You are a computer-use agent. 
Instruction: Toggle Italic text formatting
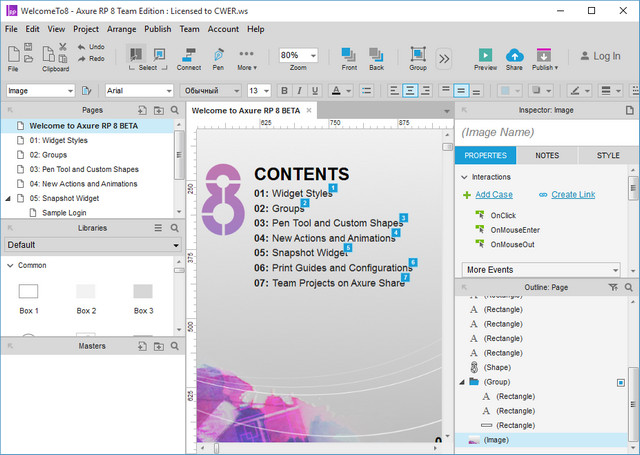pos(299,91)
